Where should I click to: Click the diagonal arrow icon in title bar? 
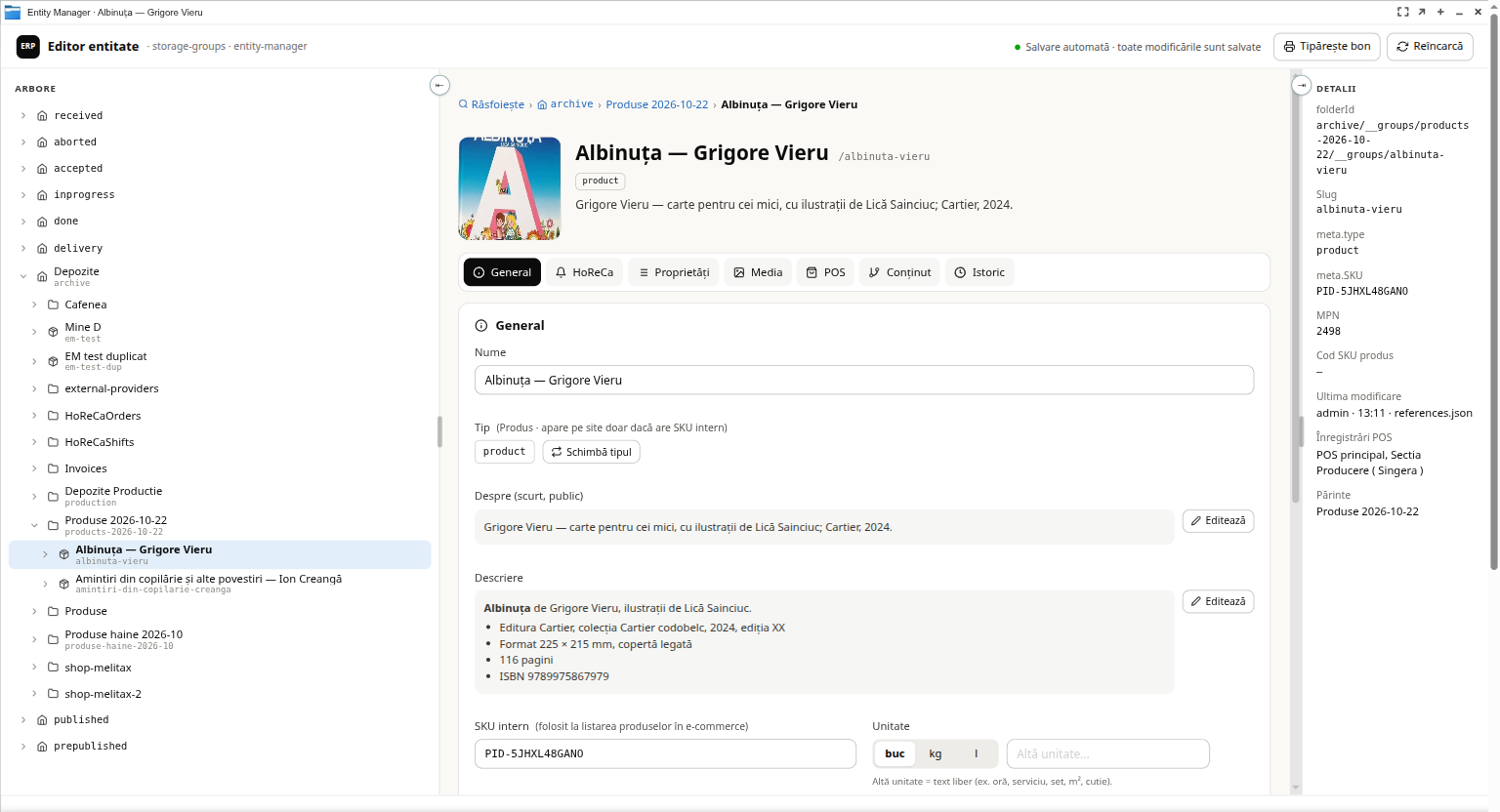point(1422,12)
